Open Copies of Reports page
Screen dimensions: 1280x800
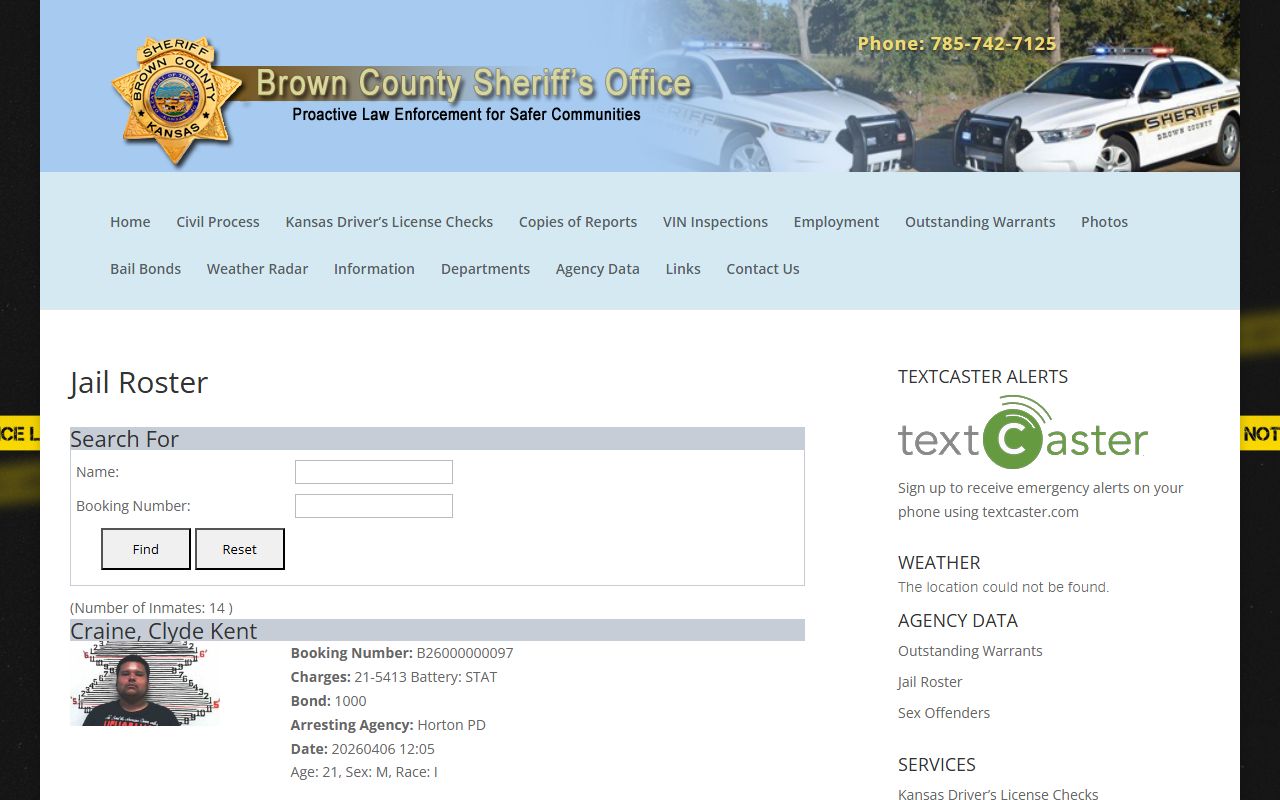coord(578,222)
